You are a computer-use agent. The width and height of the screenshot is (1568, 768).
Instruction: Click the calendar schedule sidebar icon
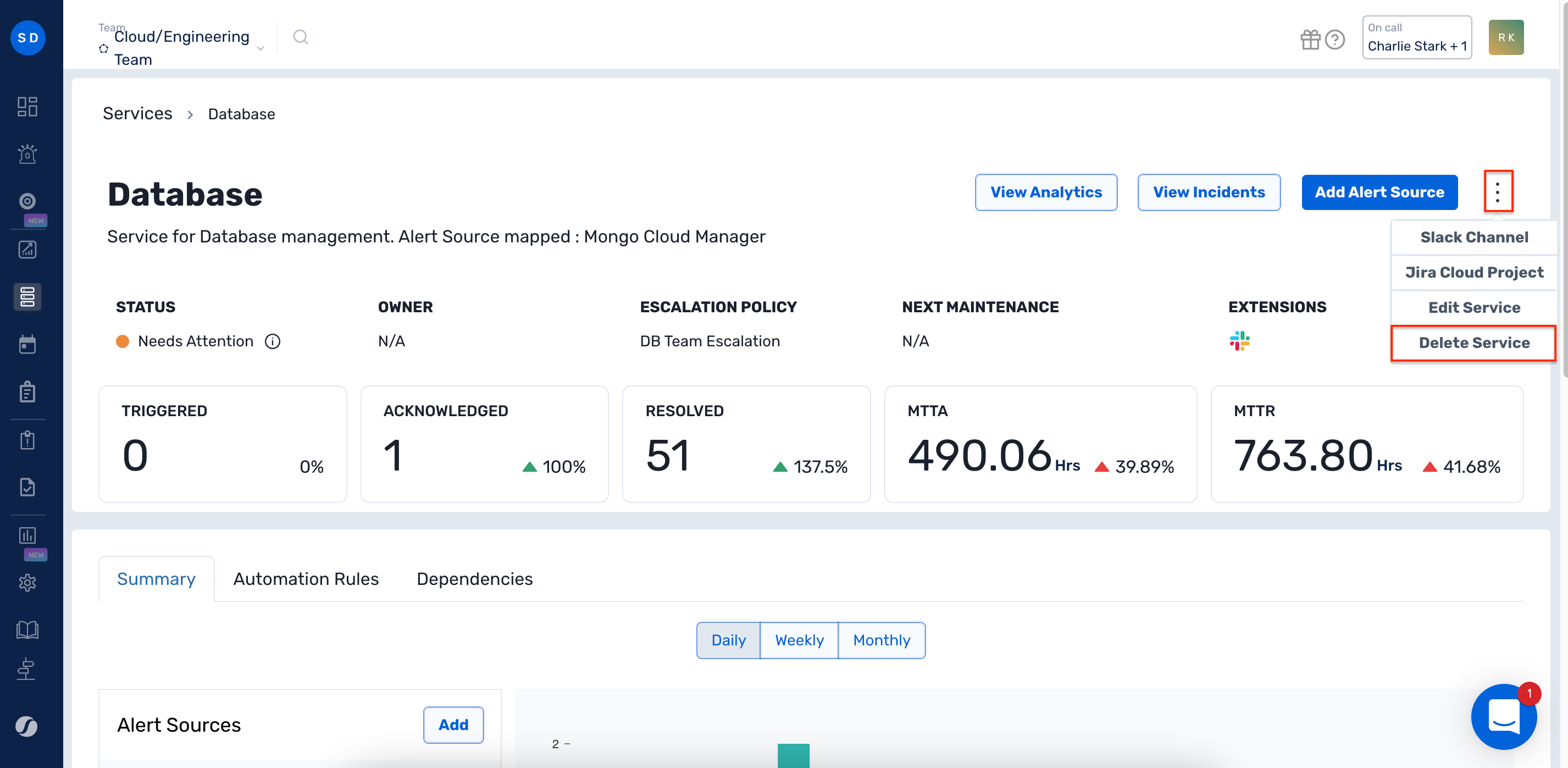tap(27, 345)
